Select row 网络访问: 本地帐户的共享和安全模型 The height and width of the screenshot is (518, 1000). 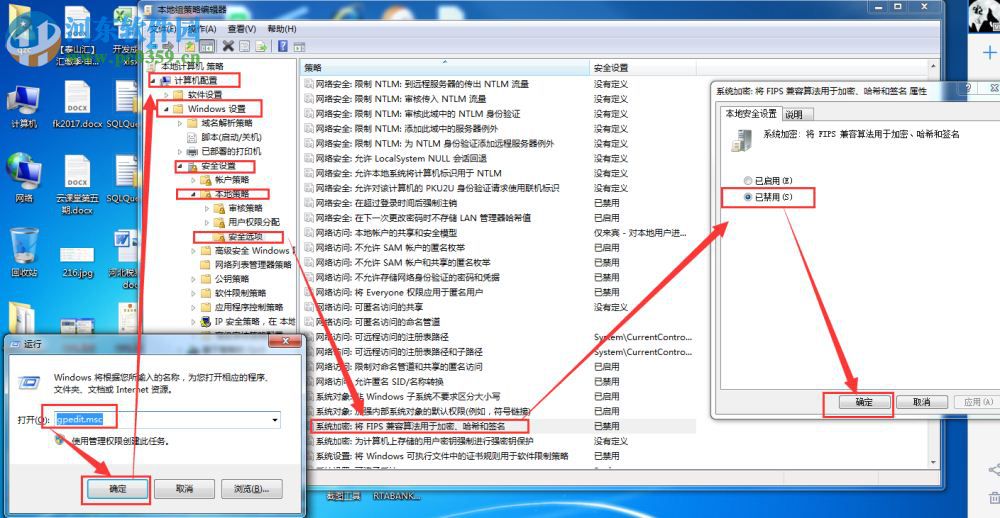coord(499,233)
